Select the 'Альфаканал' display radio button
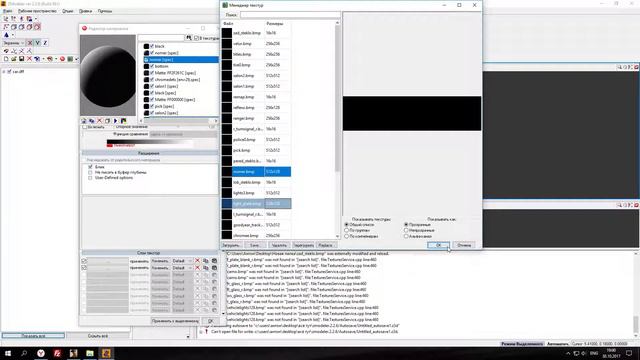 [x=406, y=236]
